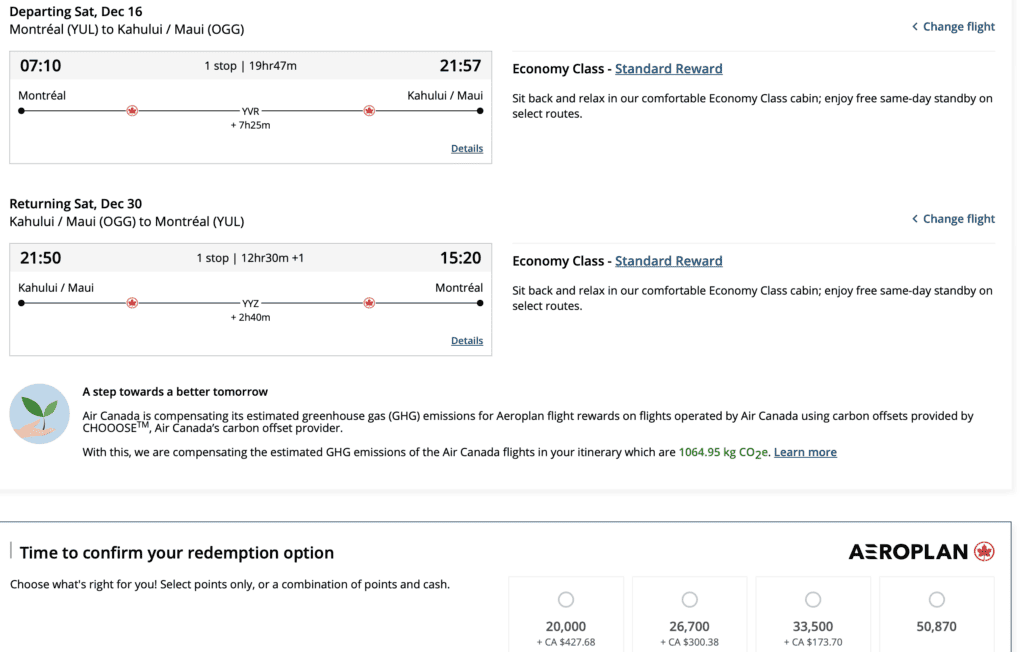Click the YVR stopover label
Image resolution: width=1024 pixels, height=652 pixels.
coord(250,111)
